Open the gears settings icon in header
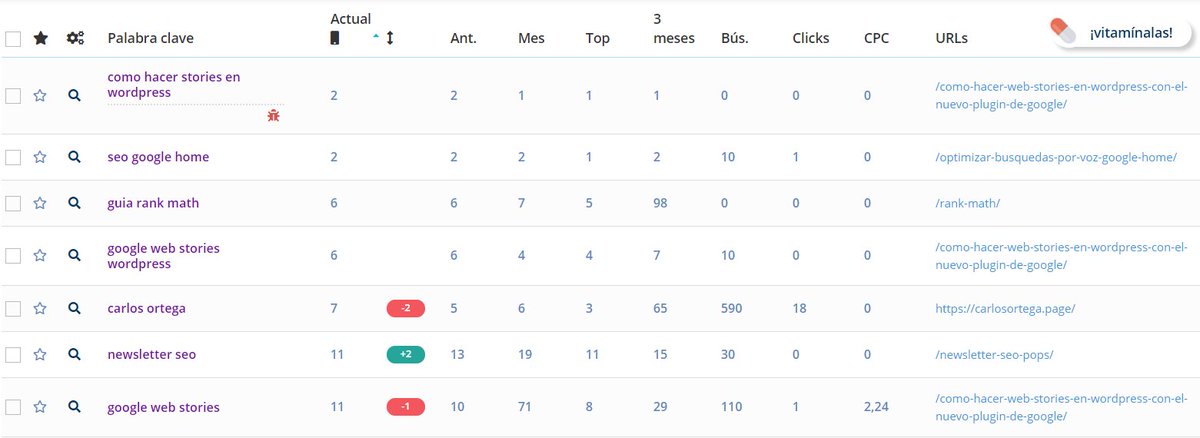The image size is (1200, 438). (x=75, y=38)
